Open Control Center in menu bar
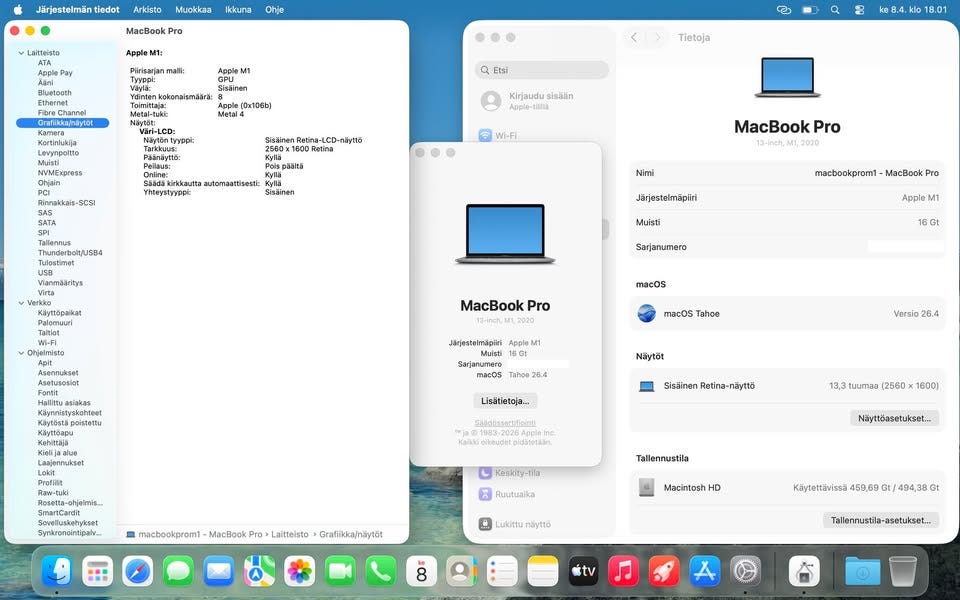Viewport: 960px width, 600px height. [x=859, y=9]
